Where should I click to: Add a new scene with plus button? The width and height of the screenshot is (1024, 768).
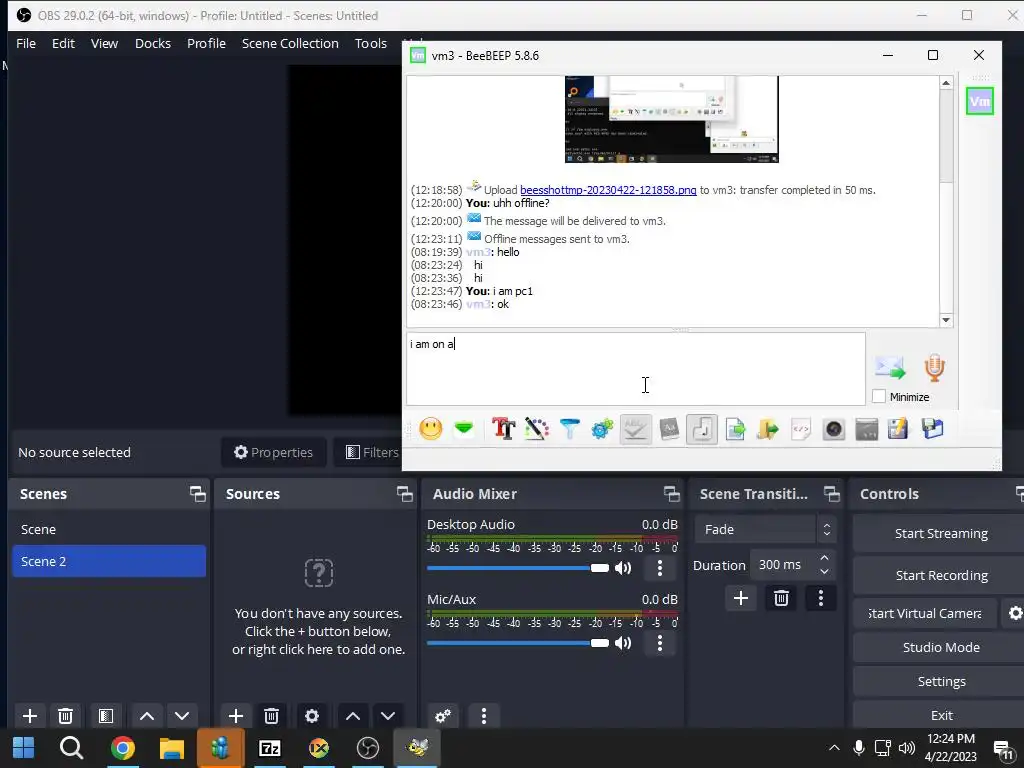point(29,716)
